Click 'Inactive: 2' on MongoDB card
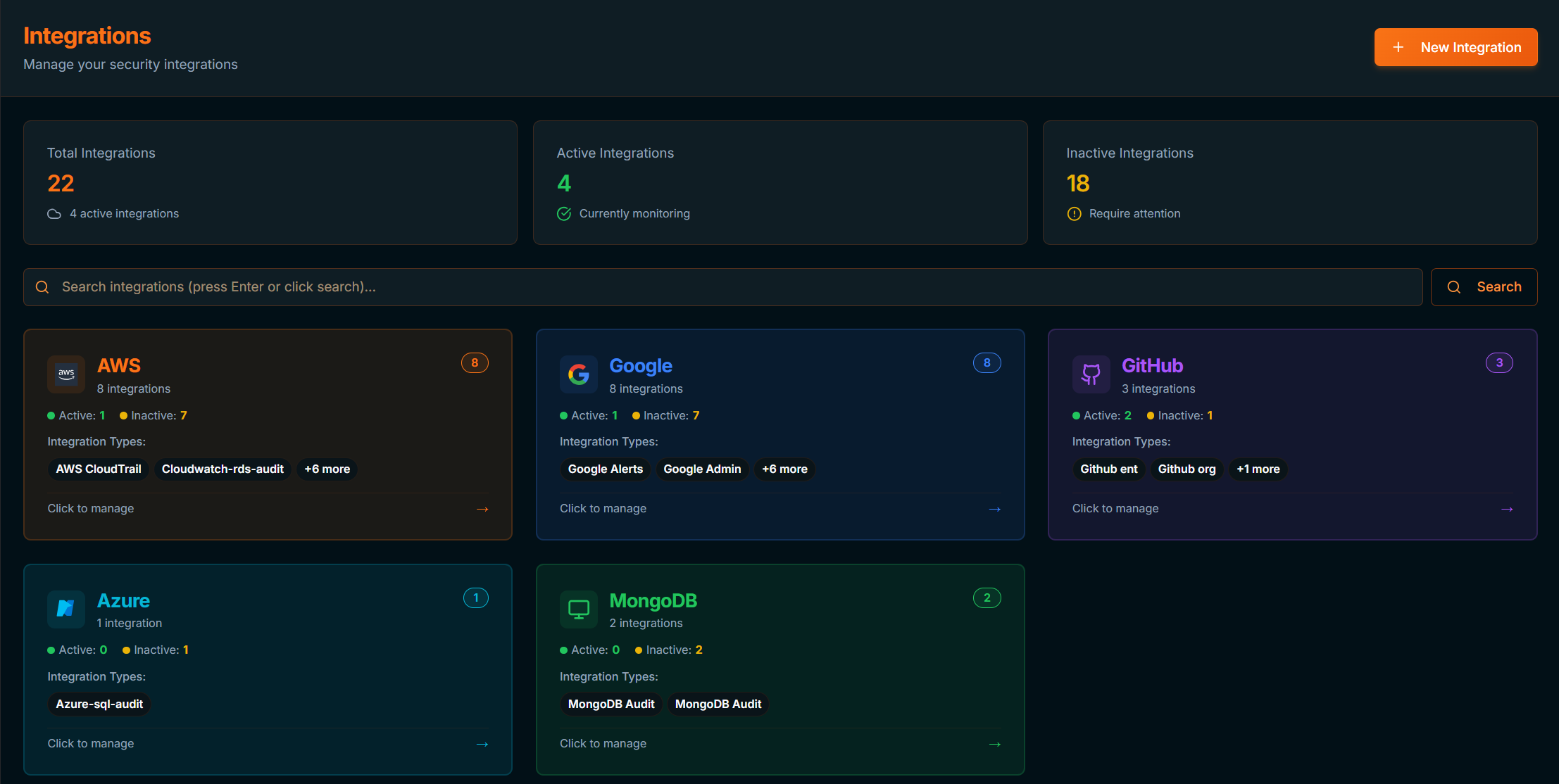The width and height of the screenshot is (1559, 784). pos(669,650)
